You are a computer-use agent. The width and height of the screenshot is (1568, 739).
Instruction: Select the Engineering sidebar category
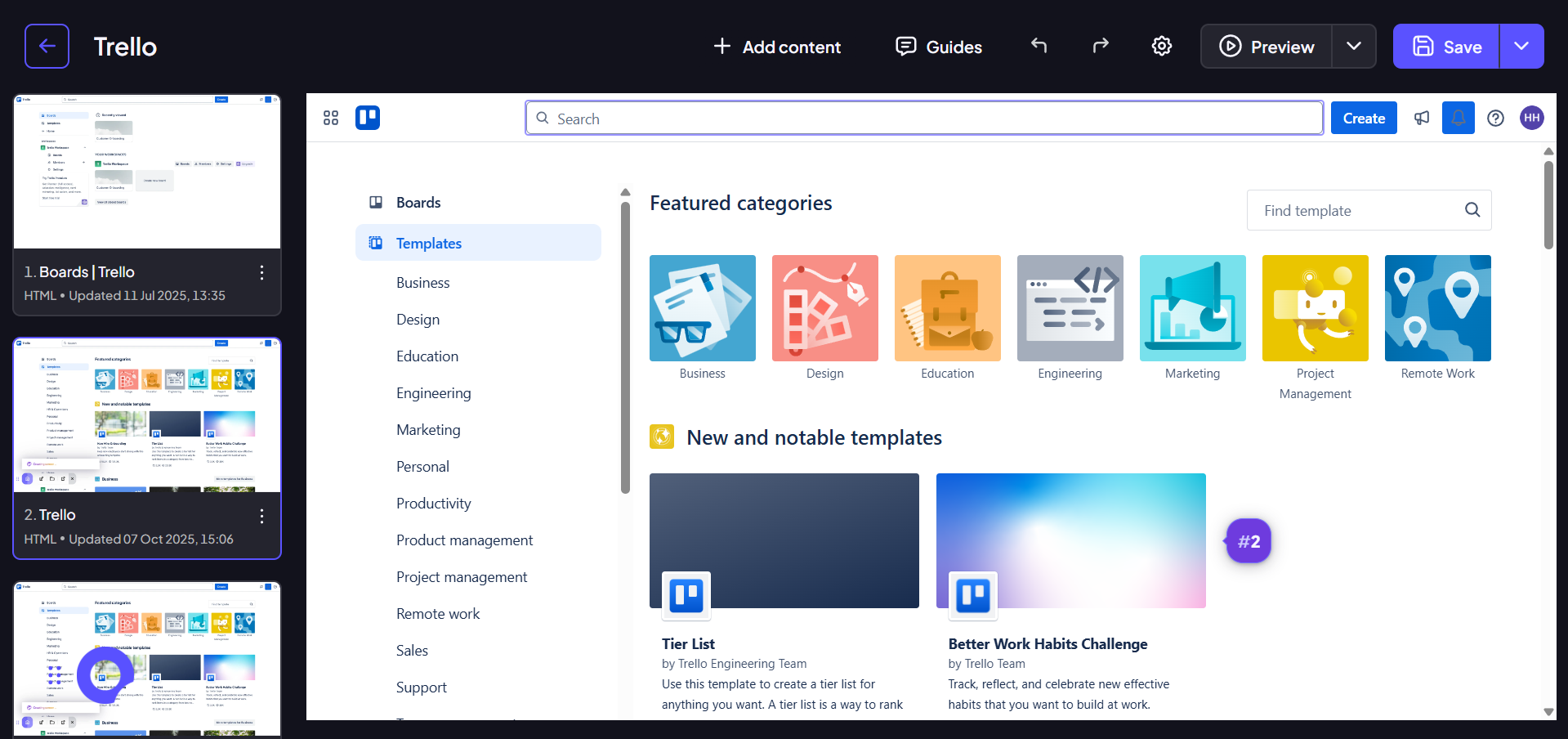pos(434,393)
